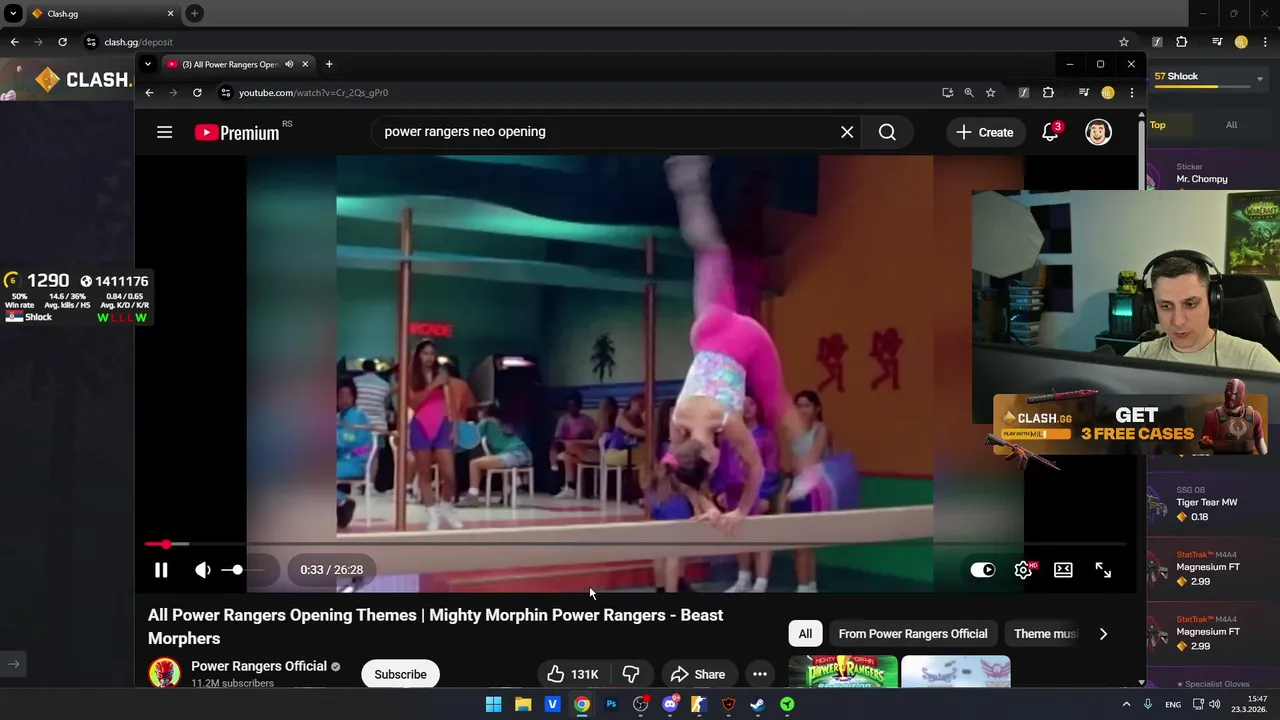Open extensions puzzle in YouTube window
The height and width of the screenshot is (720, 1280).
point(1048,93)
